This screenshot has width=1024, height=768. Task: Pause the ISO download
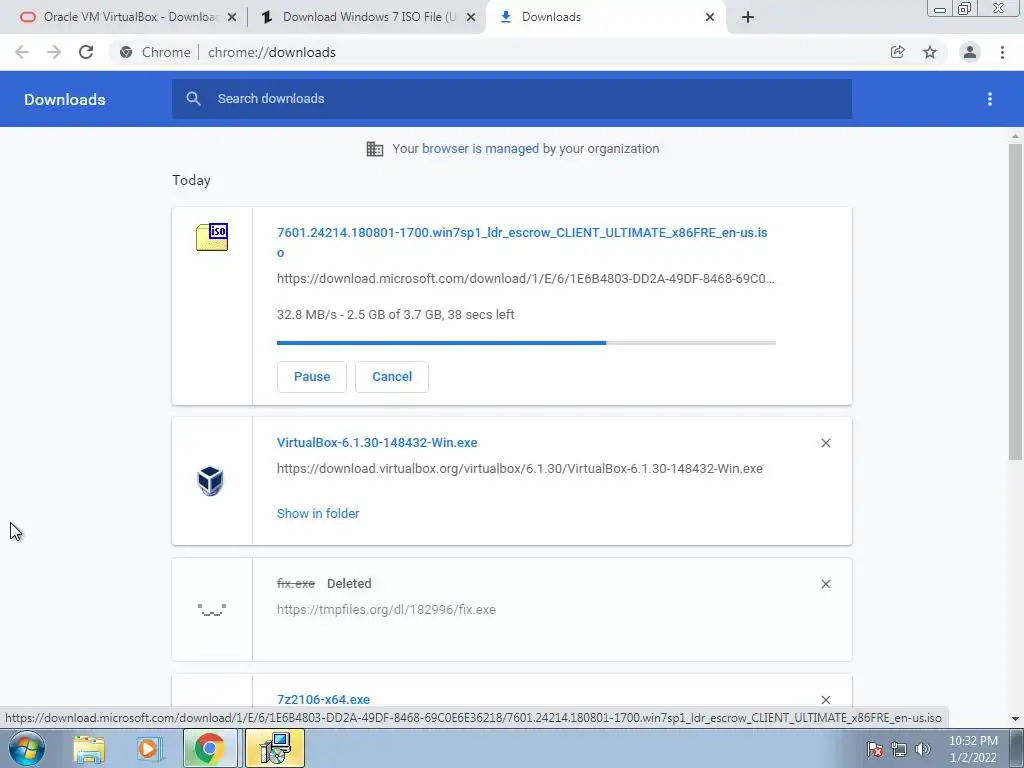(x=312, y=377)
